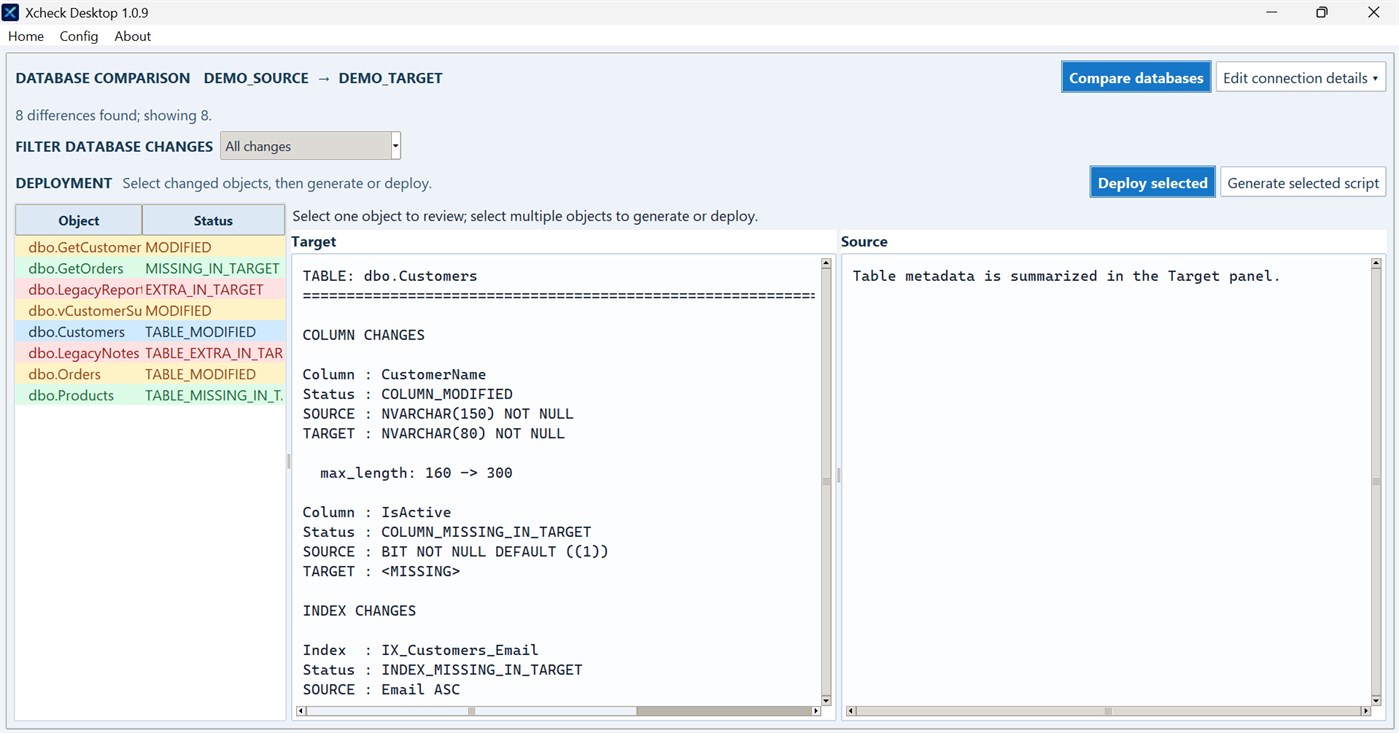The height and width of the screenshot is (733, 1399).
Task: Click the Source panel scroll-down arrow
Action: (1376, 700)
